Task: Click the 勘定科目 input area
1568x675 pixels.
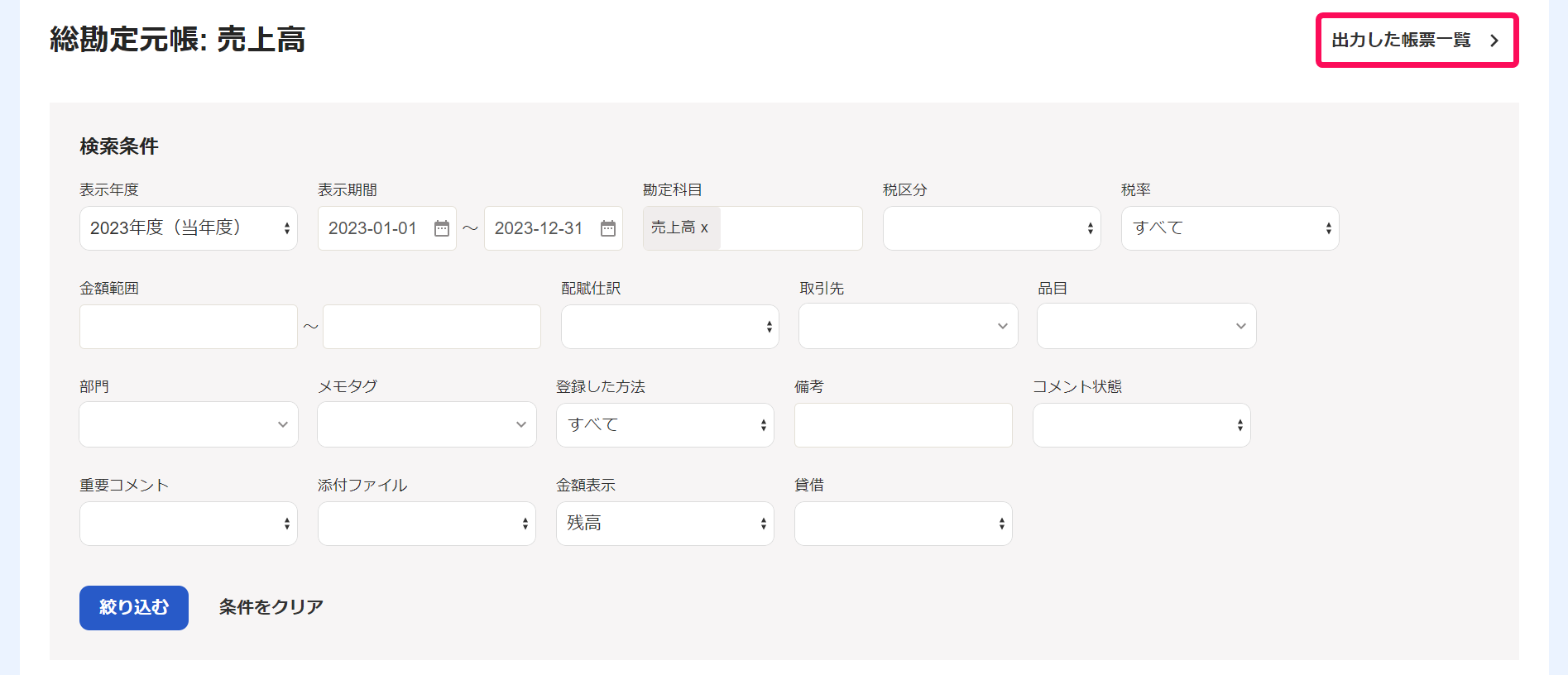Action: [x=789, y=228]
